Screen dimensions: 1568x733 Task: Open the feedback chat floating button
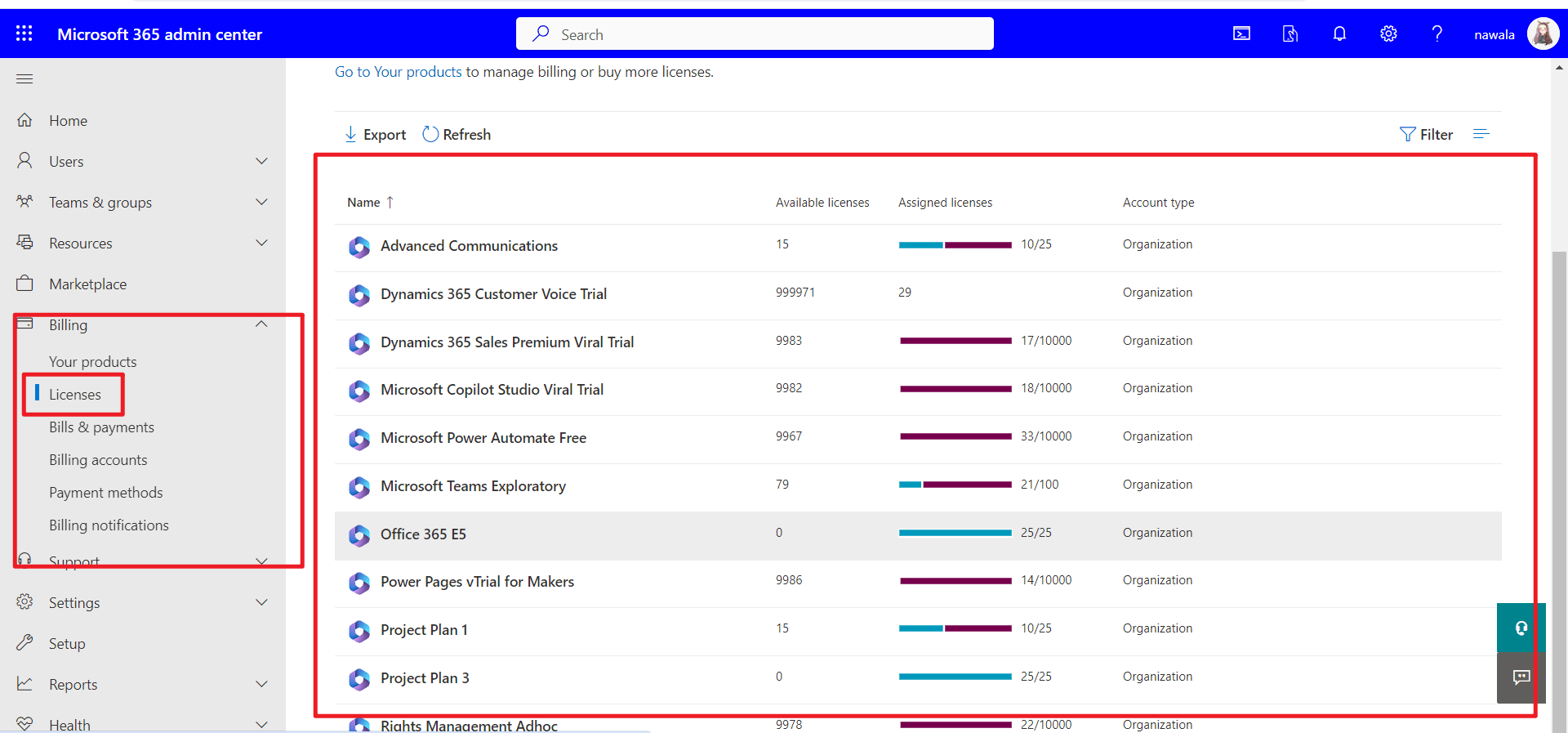coord(1521,677)
